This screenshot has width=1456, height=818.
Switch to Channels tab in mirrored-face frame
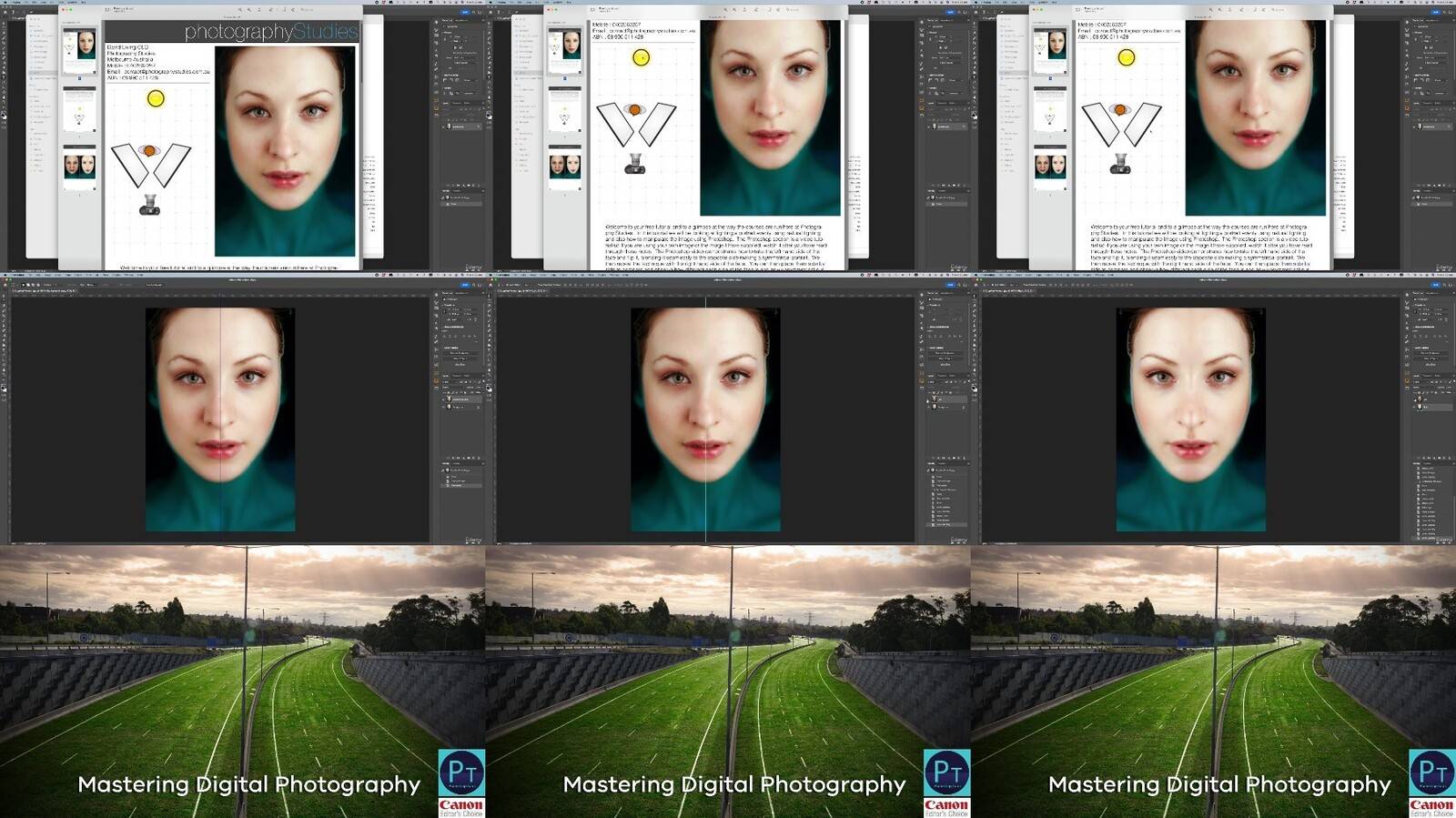coord(1426,376)
